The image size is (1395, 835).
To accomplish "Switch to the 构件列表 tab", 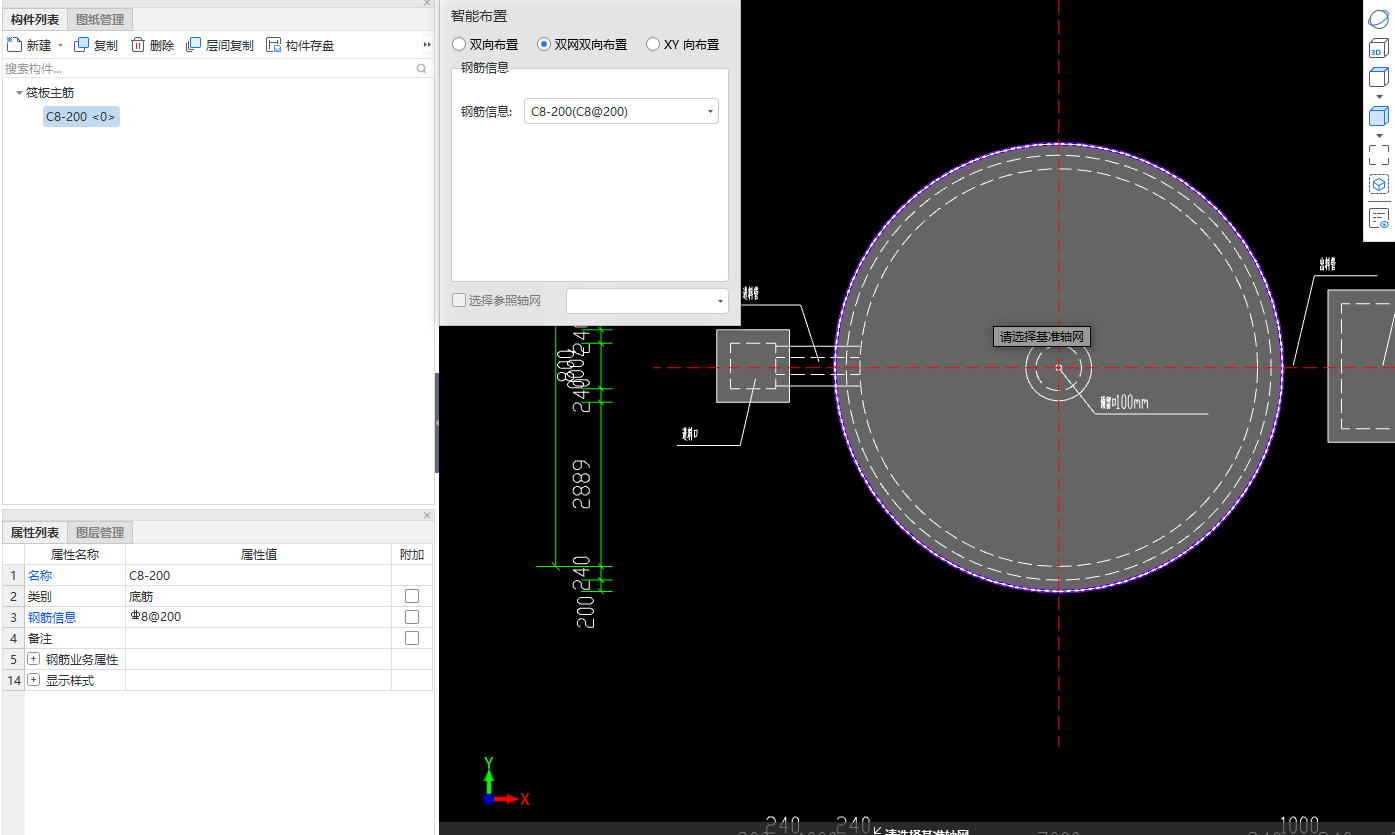I will click(x=35, y=19).
